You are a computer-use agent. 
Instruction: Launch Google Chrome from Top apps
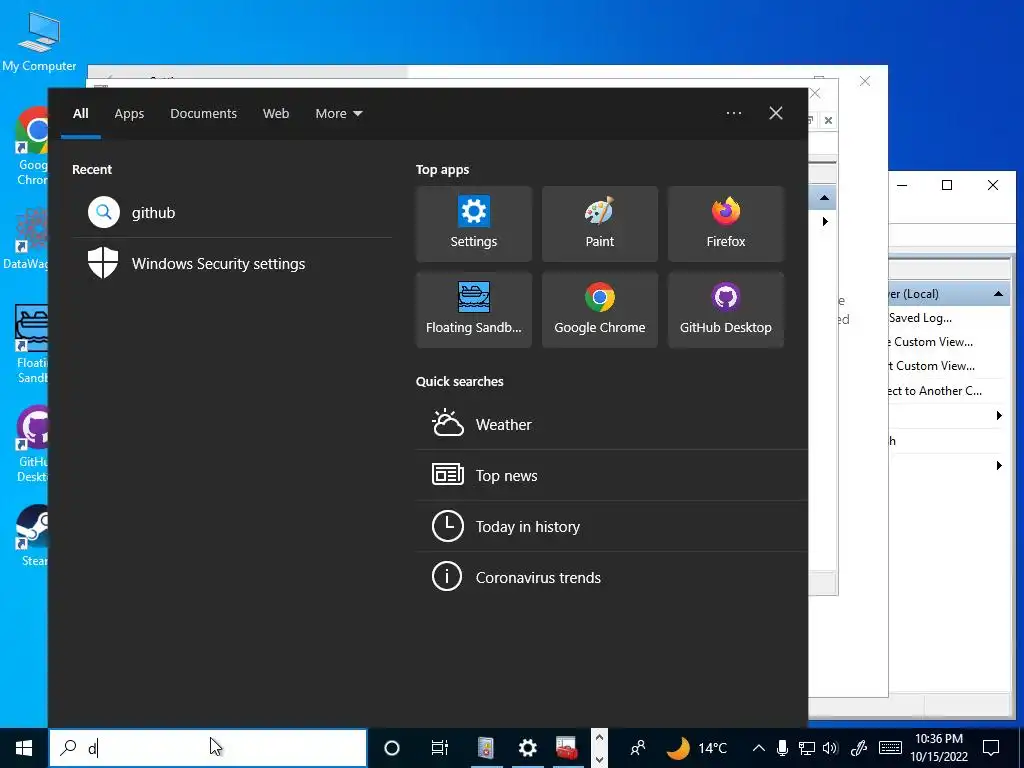[x=600, y=310]
